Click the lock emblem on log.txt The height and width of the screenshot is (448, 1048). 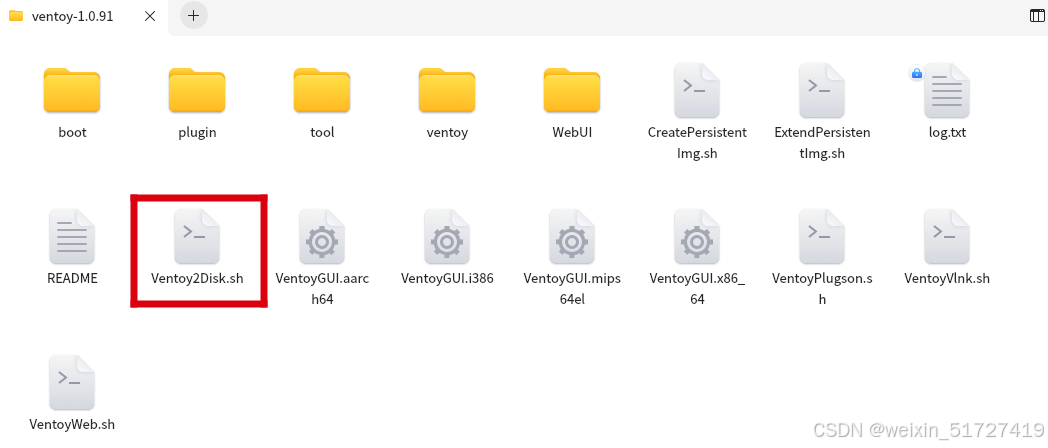tap(917, 73)
